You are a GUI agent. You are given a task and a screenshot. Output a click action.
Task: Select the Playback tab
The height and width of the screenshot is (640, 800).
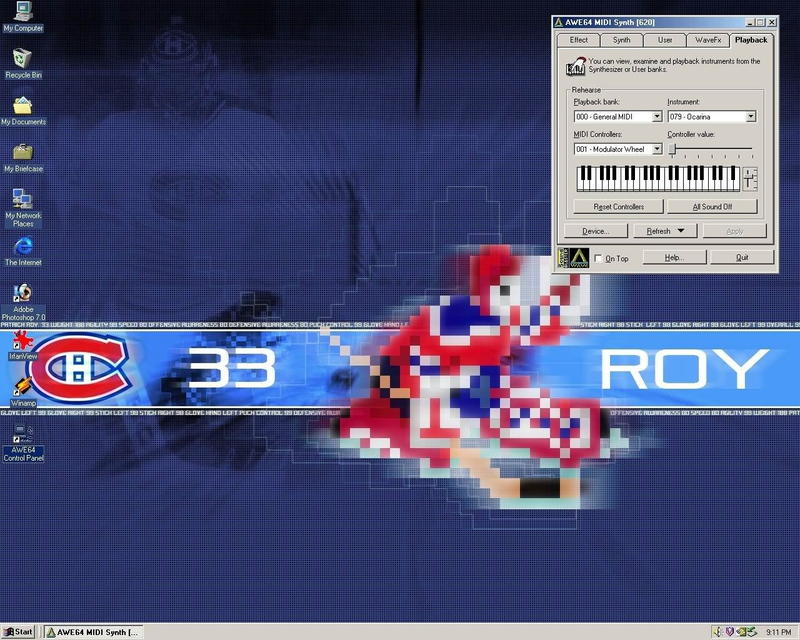click(x=751, y=40)
